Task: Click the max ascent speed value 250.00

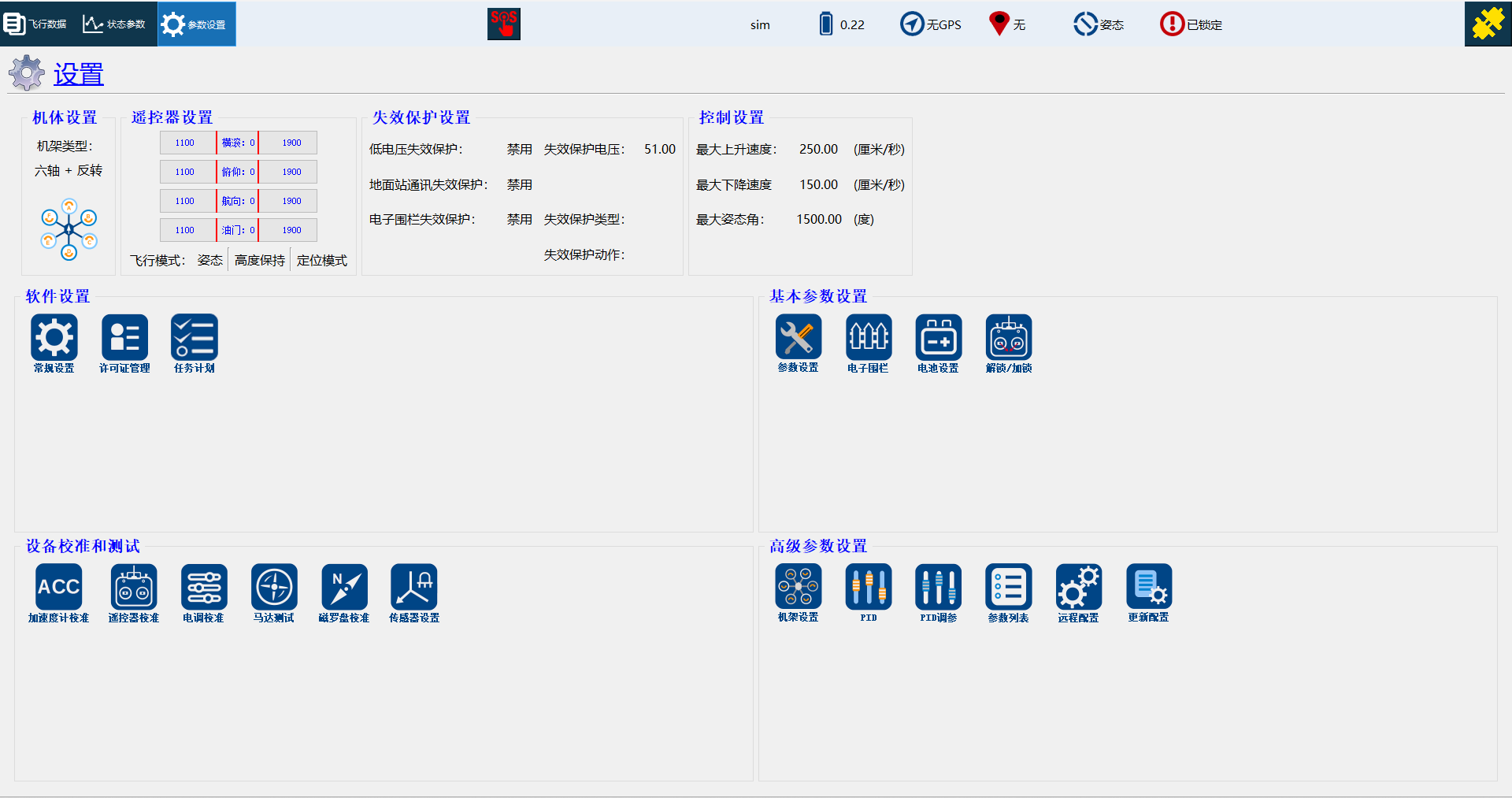Action: tap(819, 149)
